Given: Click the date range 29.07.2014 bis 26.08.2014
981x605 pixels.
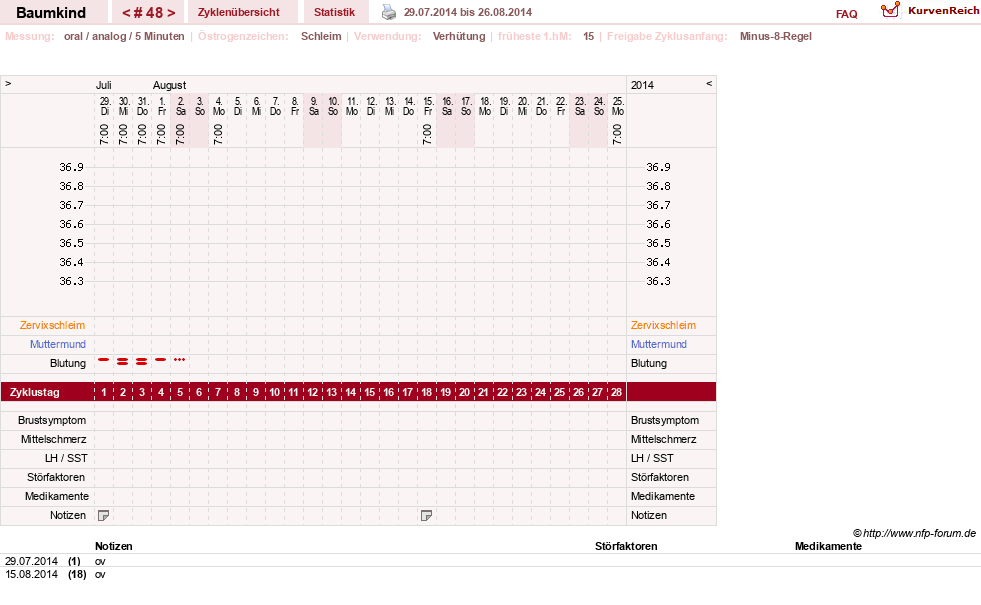Looking at the screenshot, I should [468, 13].
